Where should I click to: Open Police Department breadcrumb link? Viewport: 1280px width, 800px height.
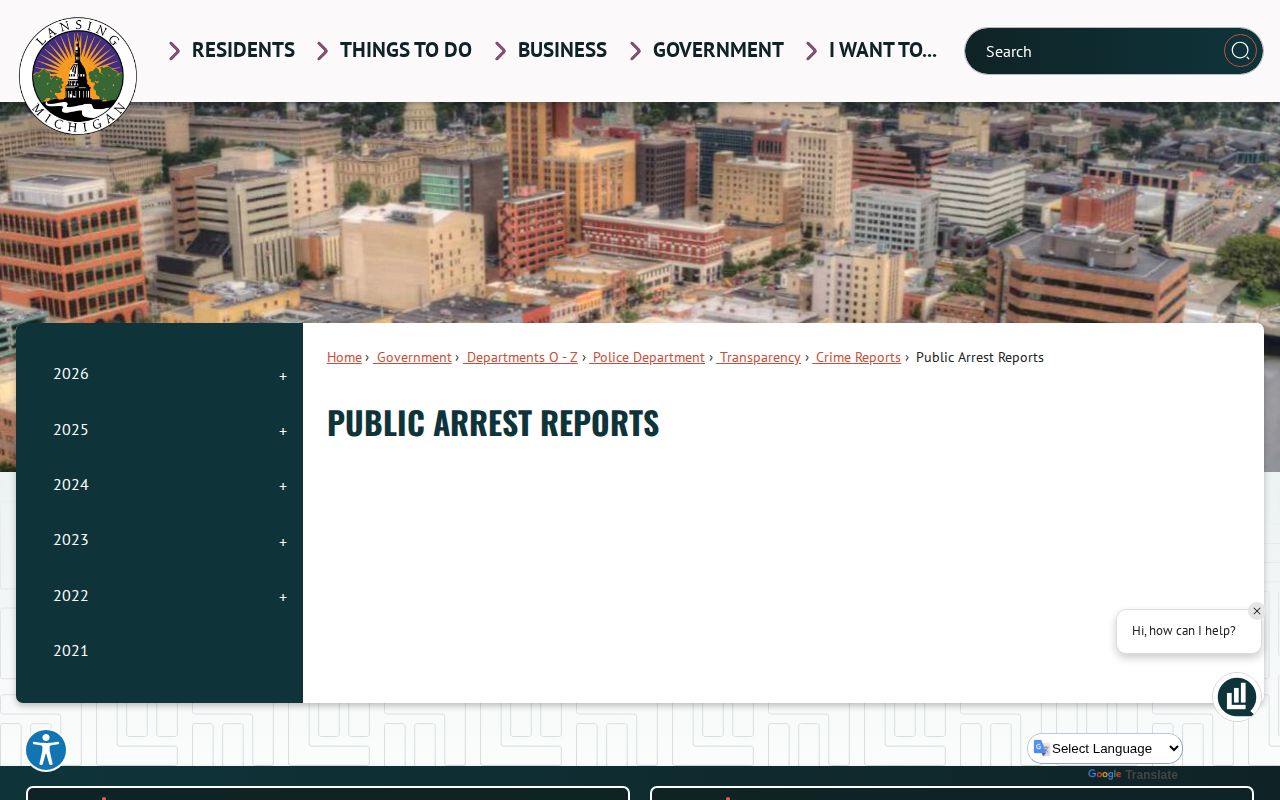[x=648, y=357]
